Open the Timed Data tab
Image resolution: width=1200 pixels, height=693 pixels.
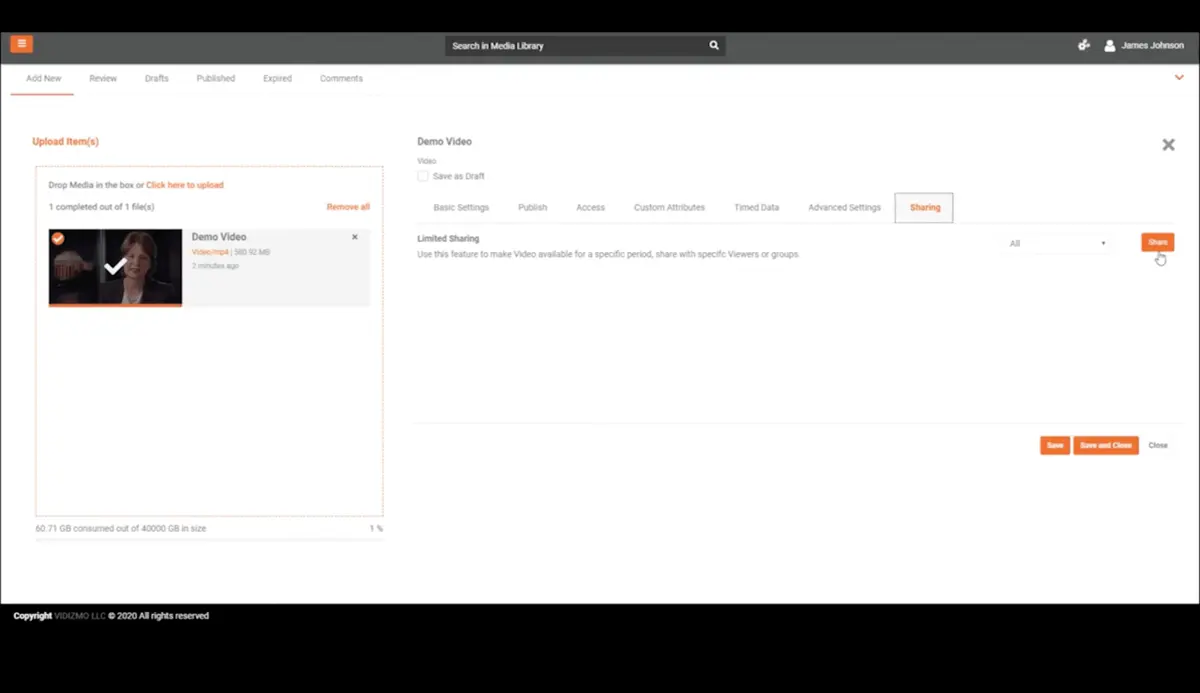click(756, 207)
